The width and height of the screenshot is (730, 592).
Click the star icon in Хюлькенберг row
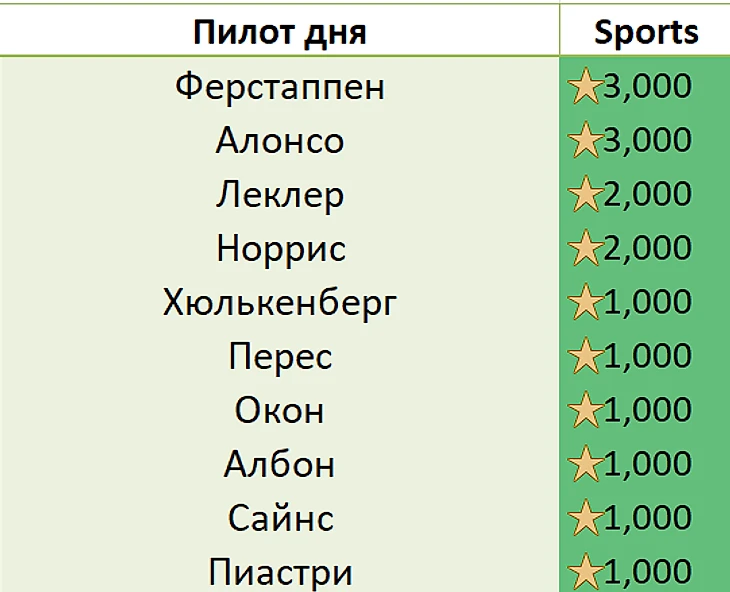tap(583, 303)
